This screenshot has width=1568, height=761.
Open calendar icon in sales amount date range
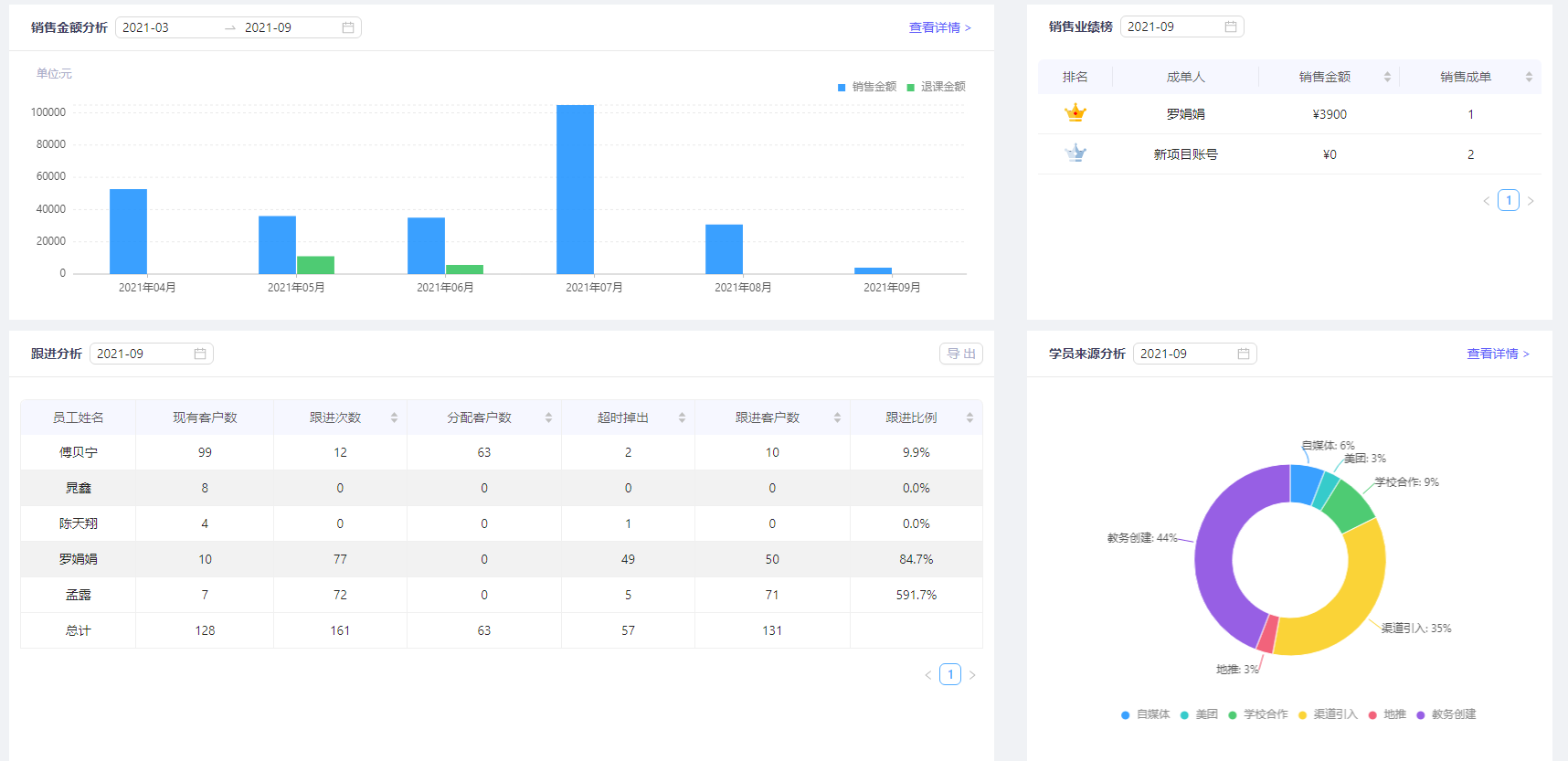(x=348, y=27)
